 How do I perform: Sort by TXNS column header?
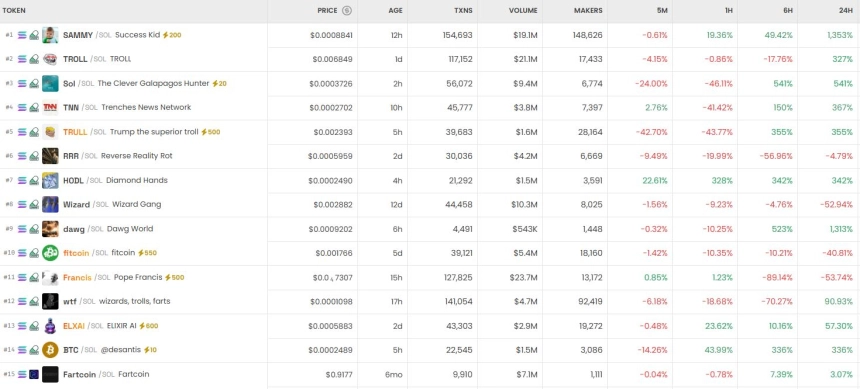(462, 10)
